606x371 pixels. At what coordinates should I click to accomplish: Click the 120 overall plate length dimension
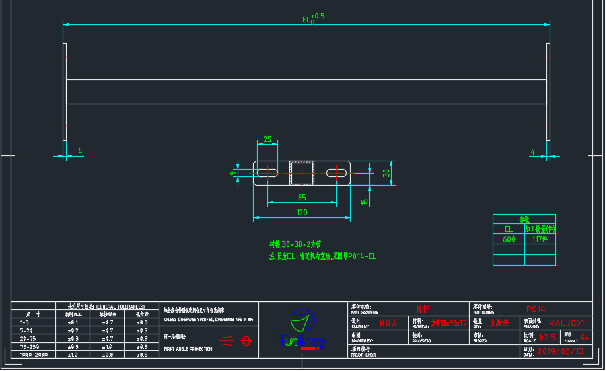tap(302, 212)
